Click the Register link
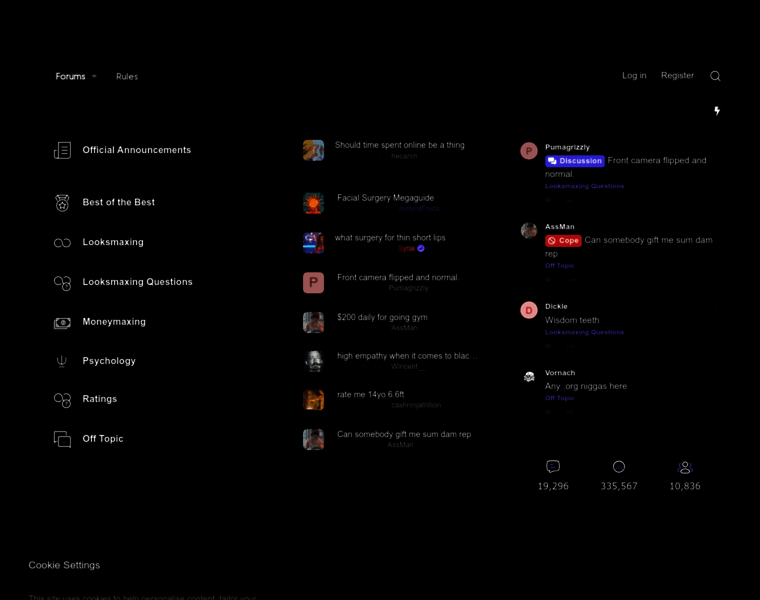This screenshot has width=760, height=600. [x=677, y=76]
